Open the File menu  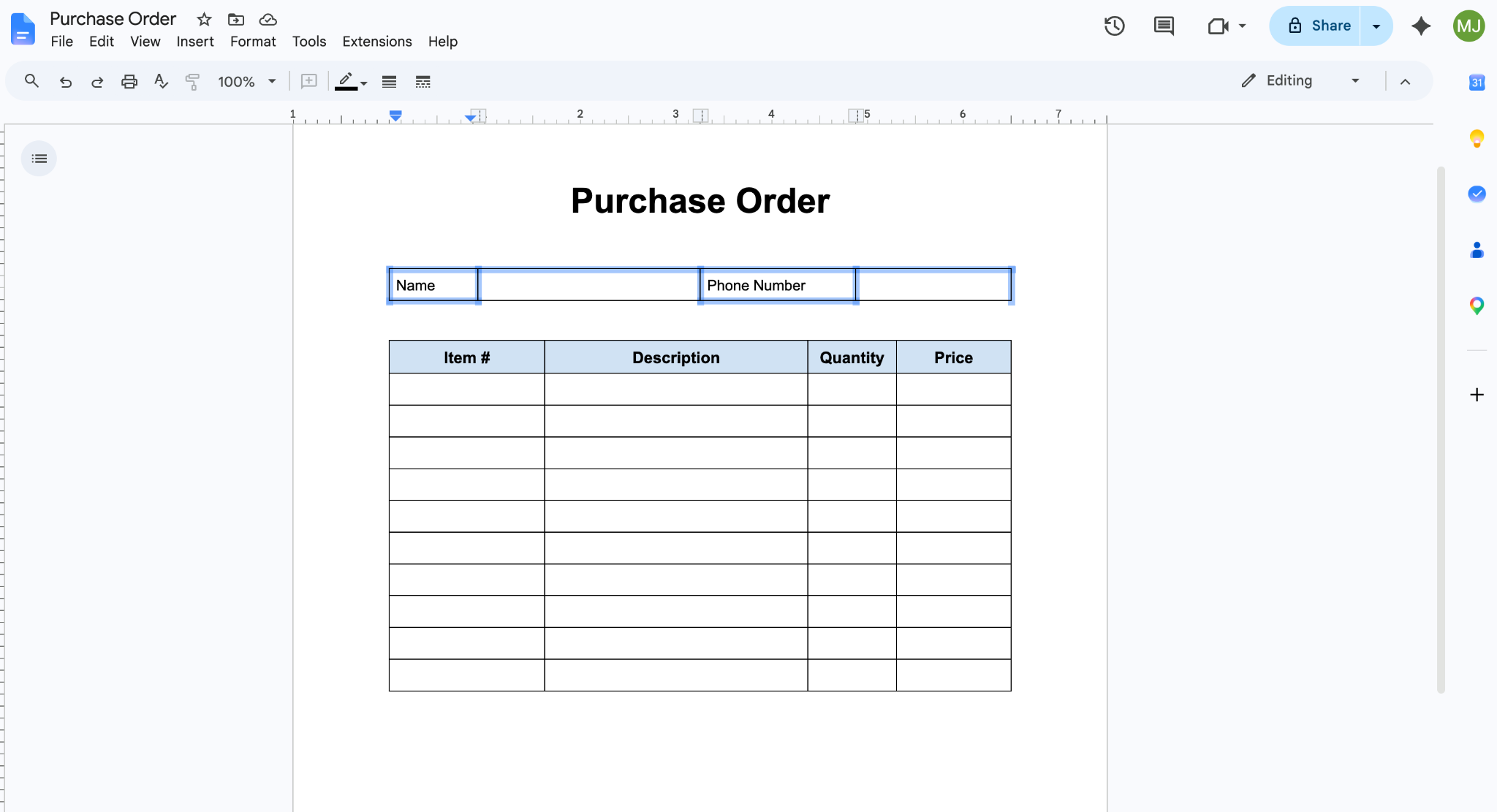(x=62, y=42)
